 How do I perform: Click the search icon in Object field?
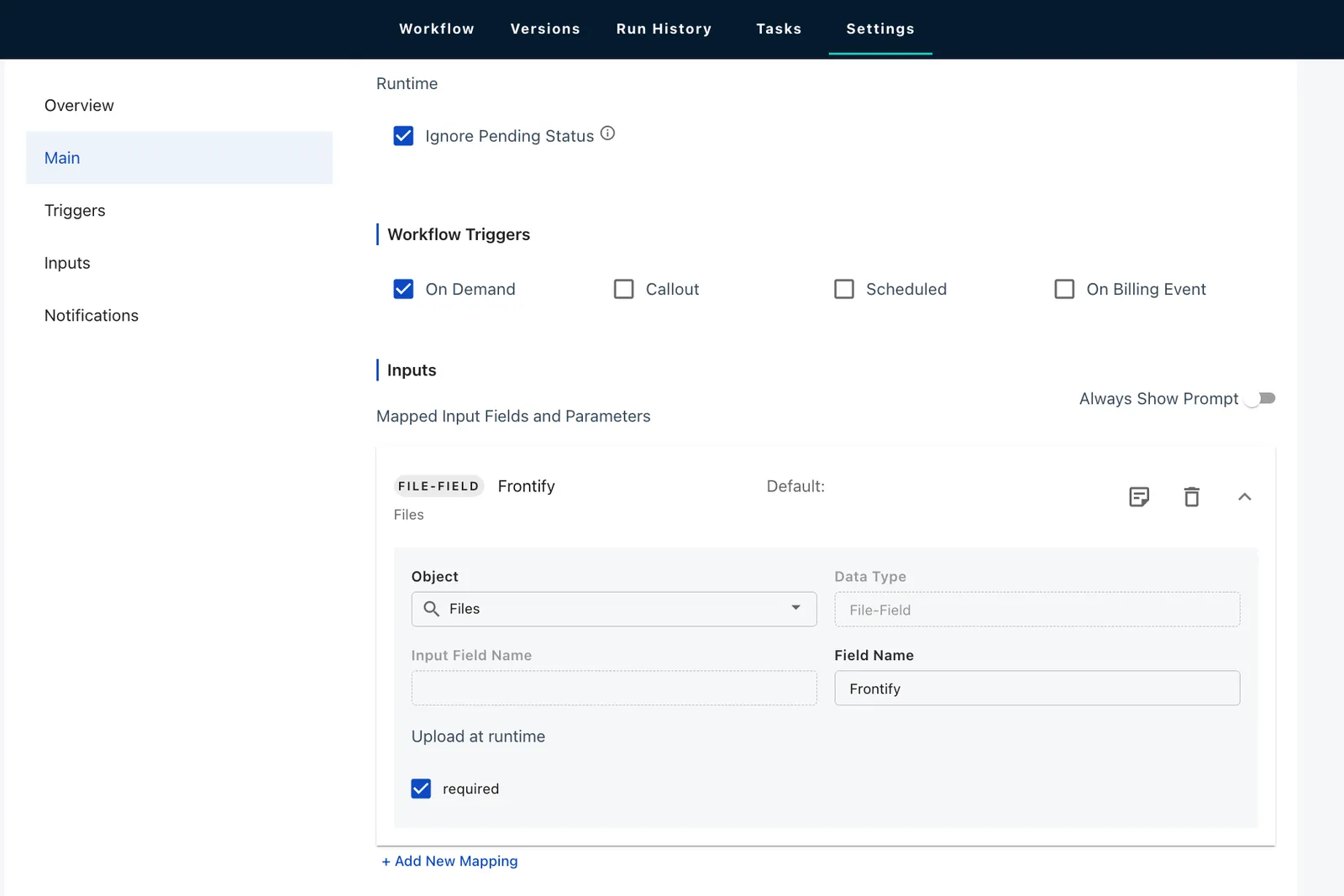tap(431, 609)
